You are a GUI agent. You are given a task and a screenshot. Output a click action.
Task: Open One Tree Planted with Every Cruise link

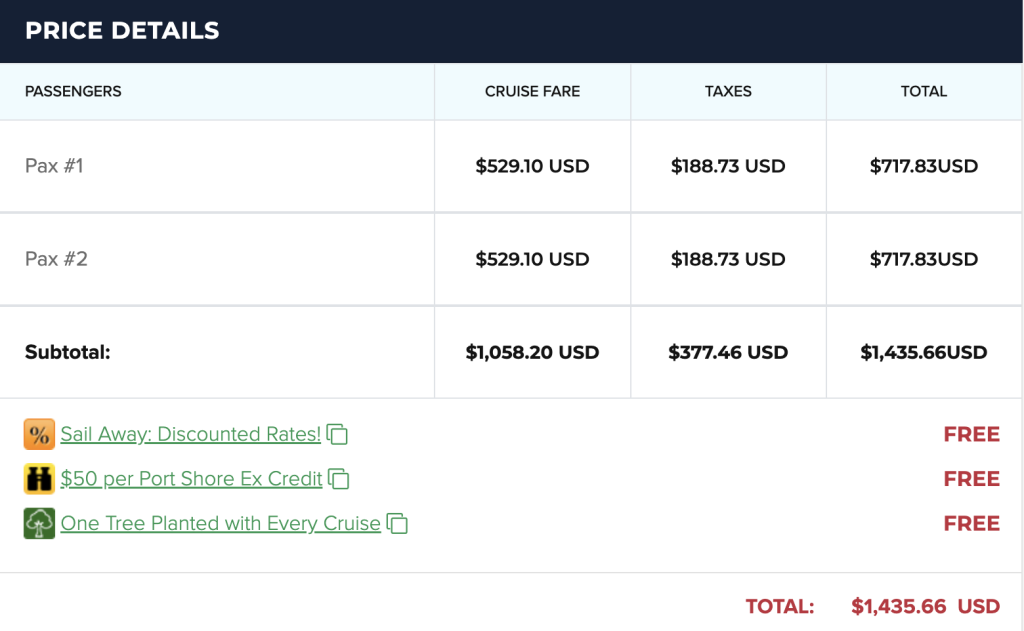pyautogui.click(x=221, y=523)
